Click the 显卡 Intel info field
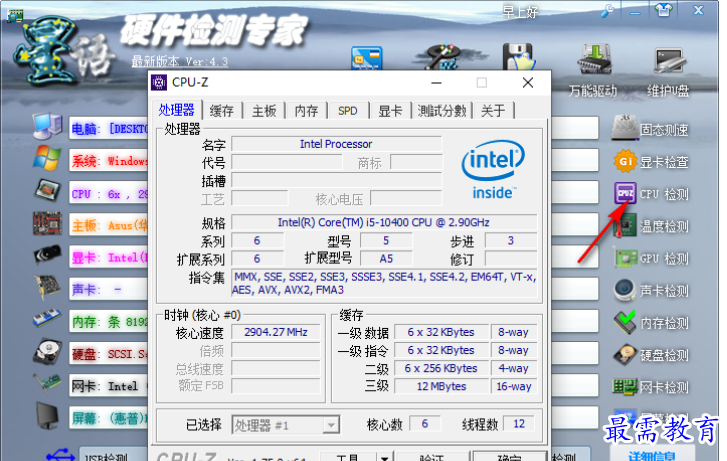The width and height of the screenshot is (727, 461). (109, 257)
